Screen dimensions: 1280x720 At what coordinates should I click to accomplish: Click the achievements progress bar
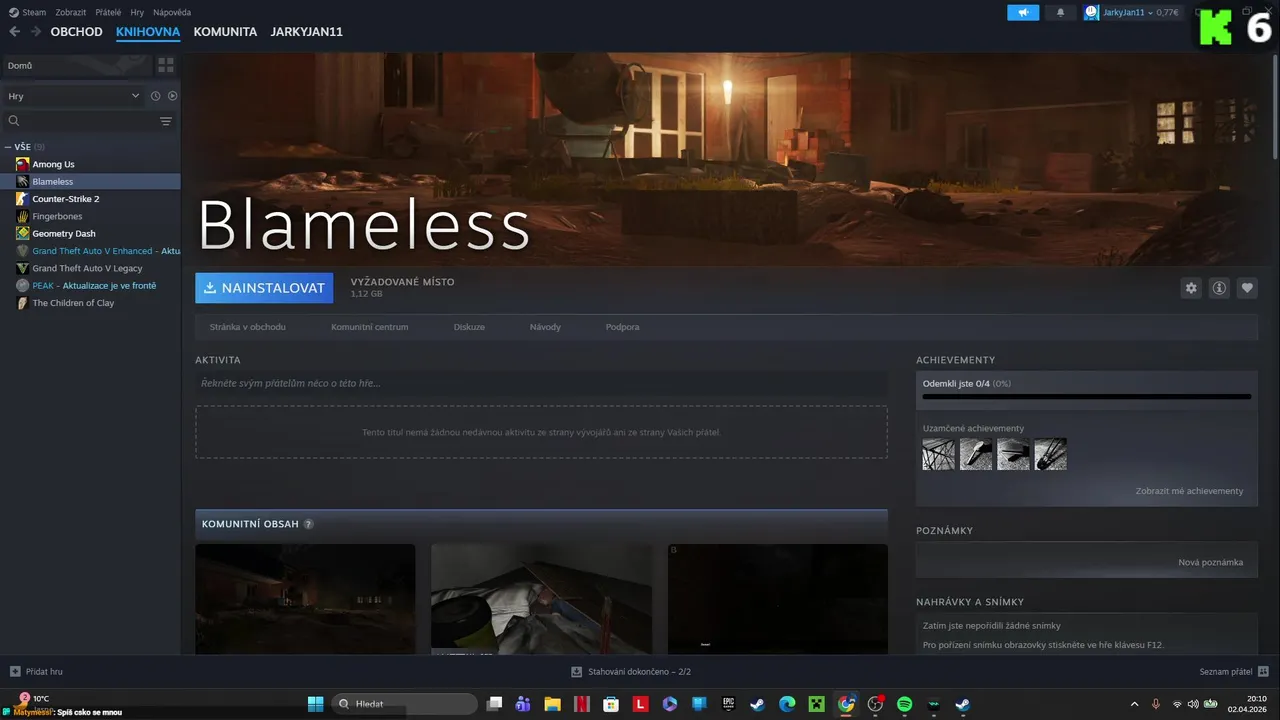click(x=1087, y=397)
